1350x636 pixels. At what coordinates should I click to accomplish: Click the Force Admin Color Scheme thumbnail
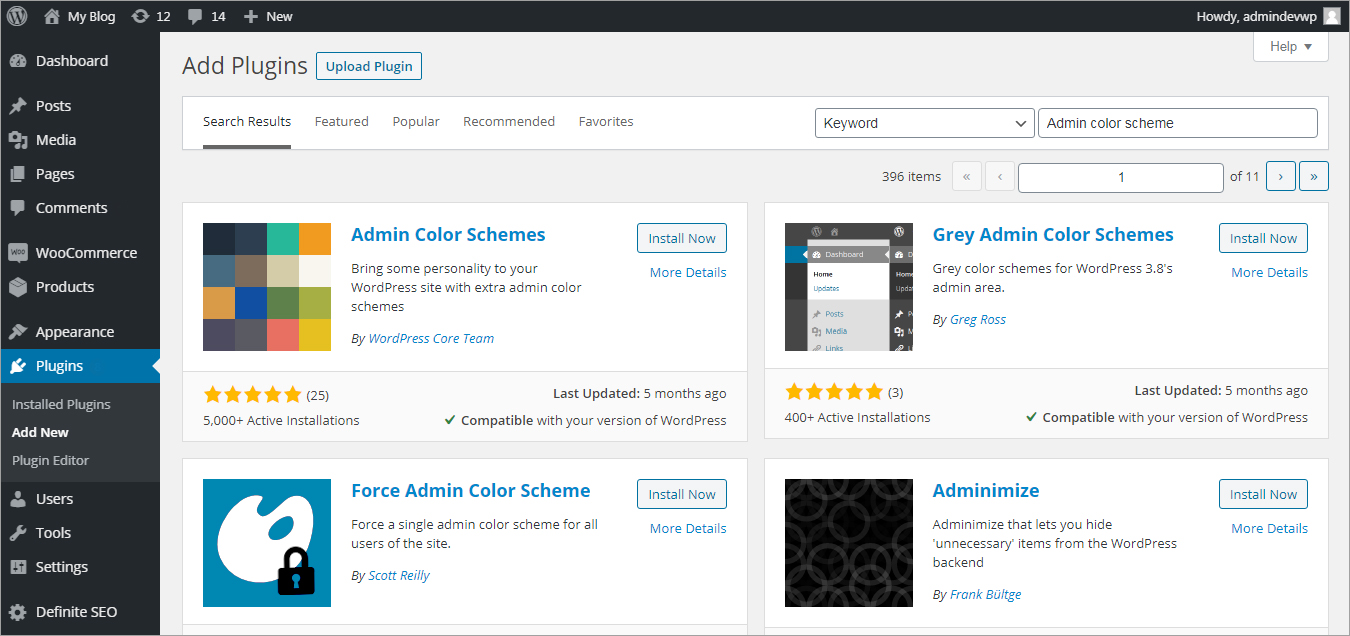click(x=267, y=543)
